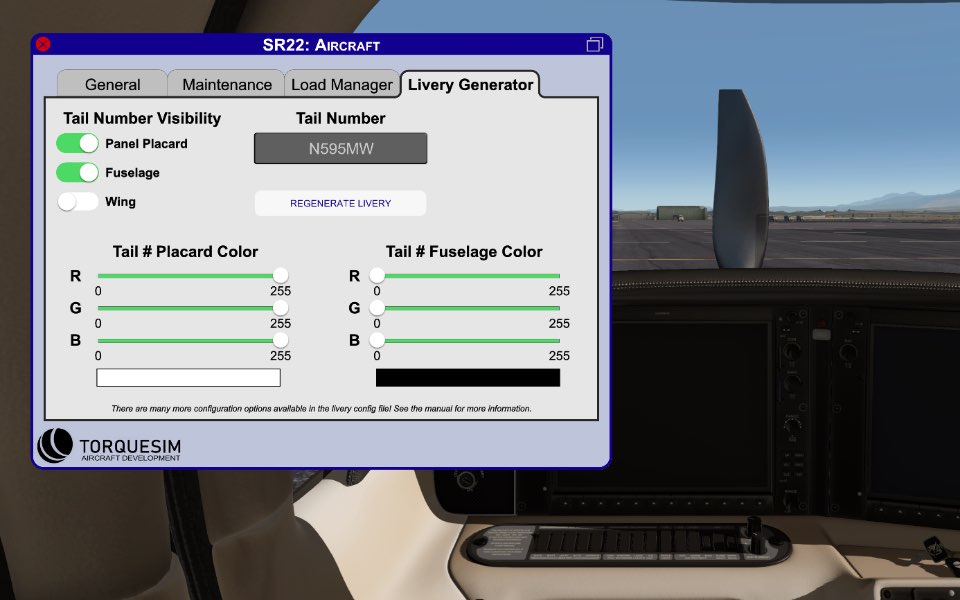The width and height of the screenshot is (960, 600).
Task: Click the Tail # Fuselage Color heading
Action: pyautogui.click(x=464, y=252)
